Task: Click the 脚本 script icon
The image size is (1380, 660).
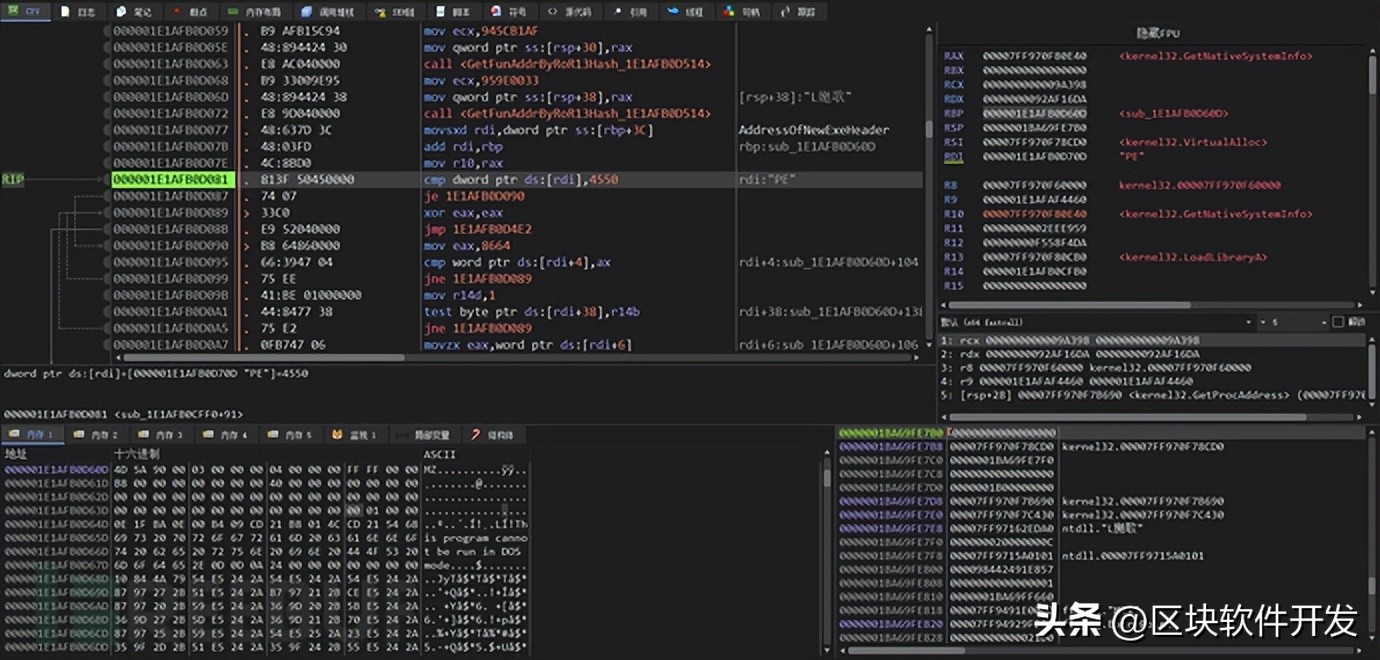Action: [x=441, y=11]
